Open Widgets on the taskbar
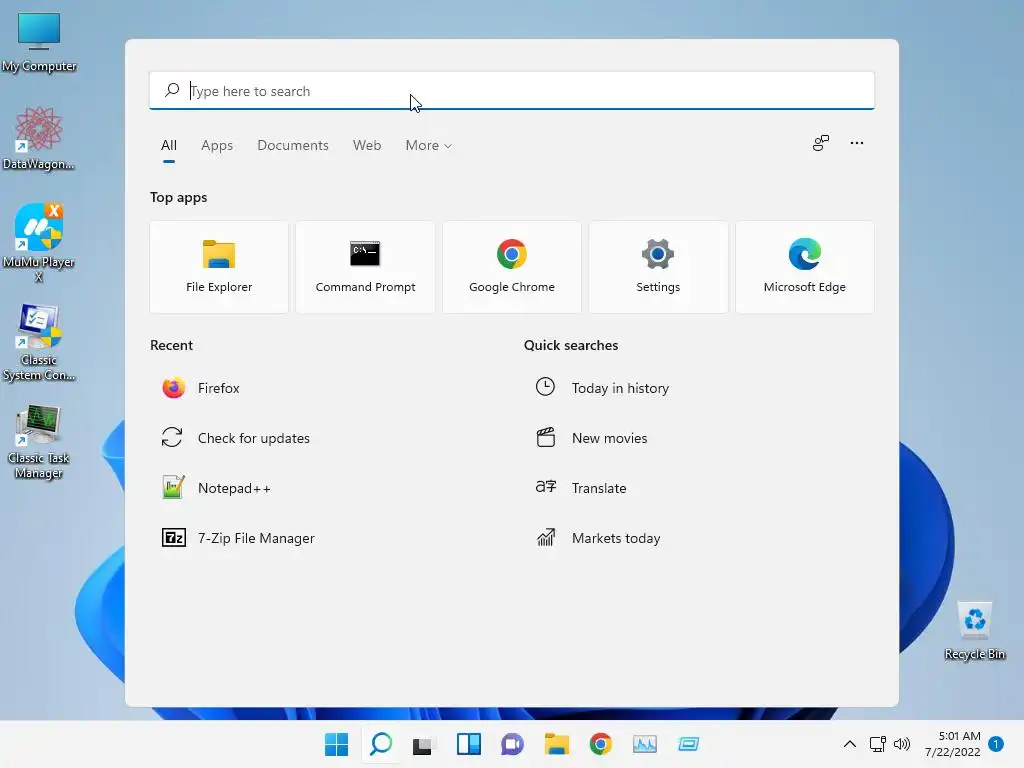The height and width of the screenshot is (768, 1024). click(x=468, y=744)
